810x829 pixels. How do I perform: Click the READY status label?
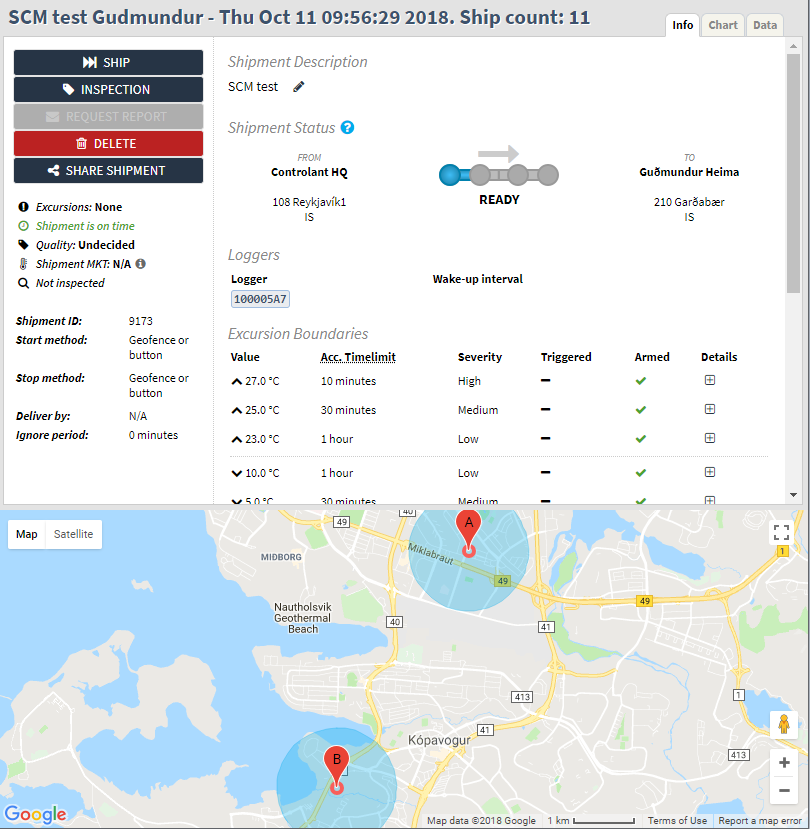[499, 200]
